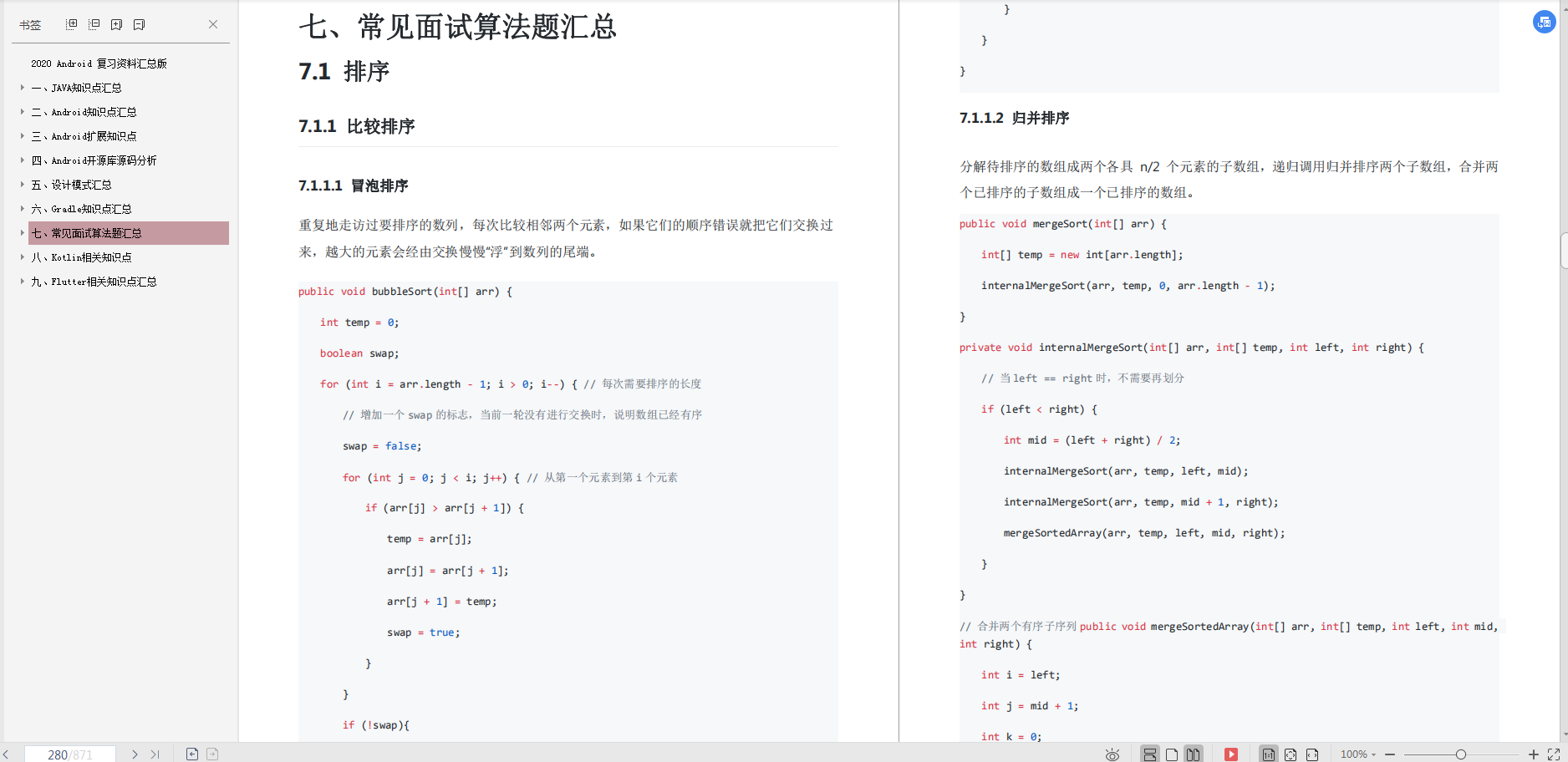The width and height of the screenshot is (1568, 762).
Task: Delete bookmark using remove bookmark icon
Action: (139, 24)
